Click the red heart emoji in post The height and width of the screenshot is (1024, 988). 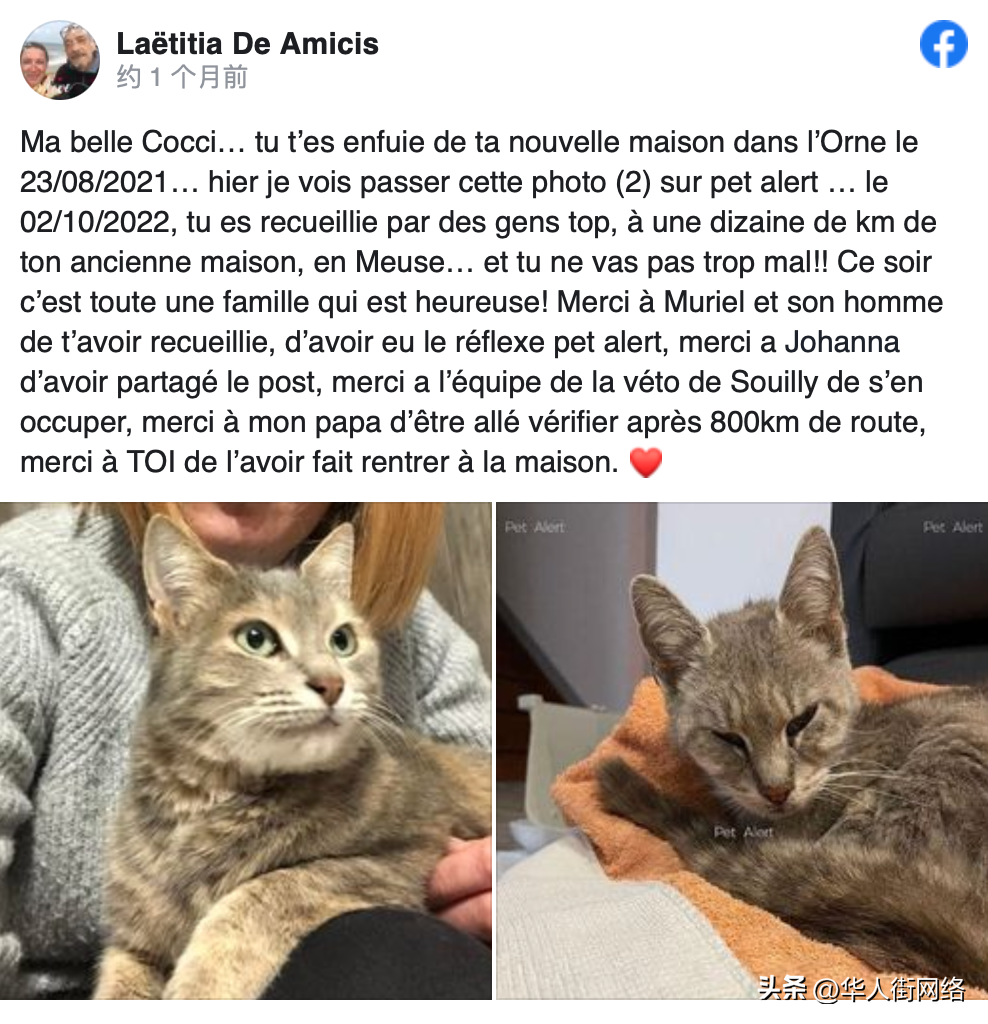click(646, 462)
